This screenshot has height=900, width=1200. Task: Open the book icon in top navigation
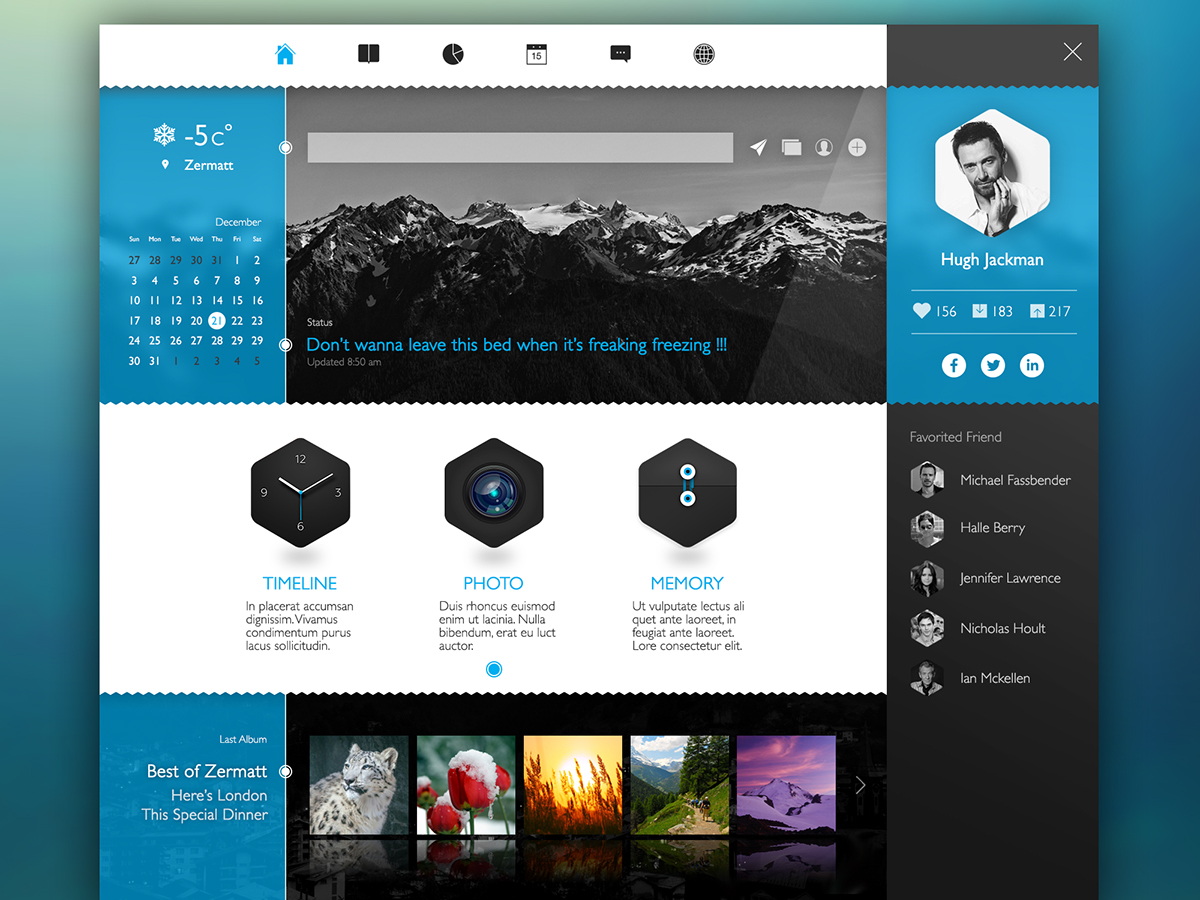coord(369,54)
